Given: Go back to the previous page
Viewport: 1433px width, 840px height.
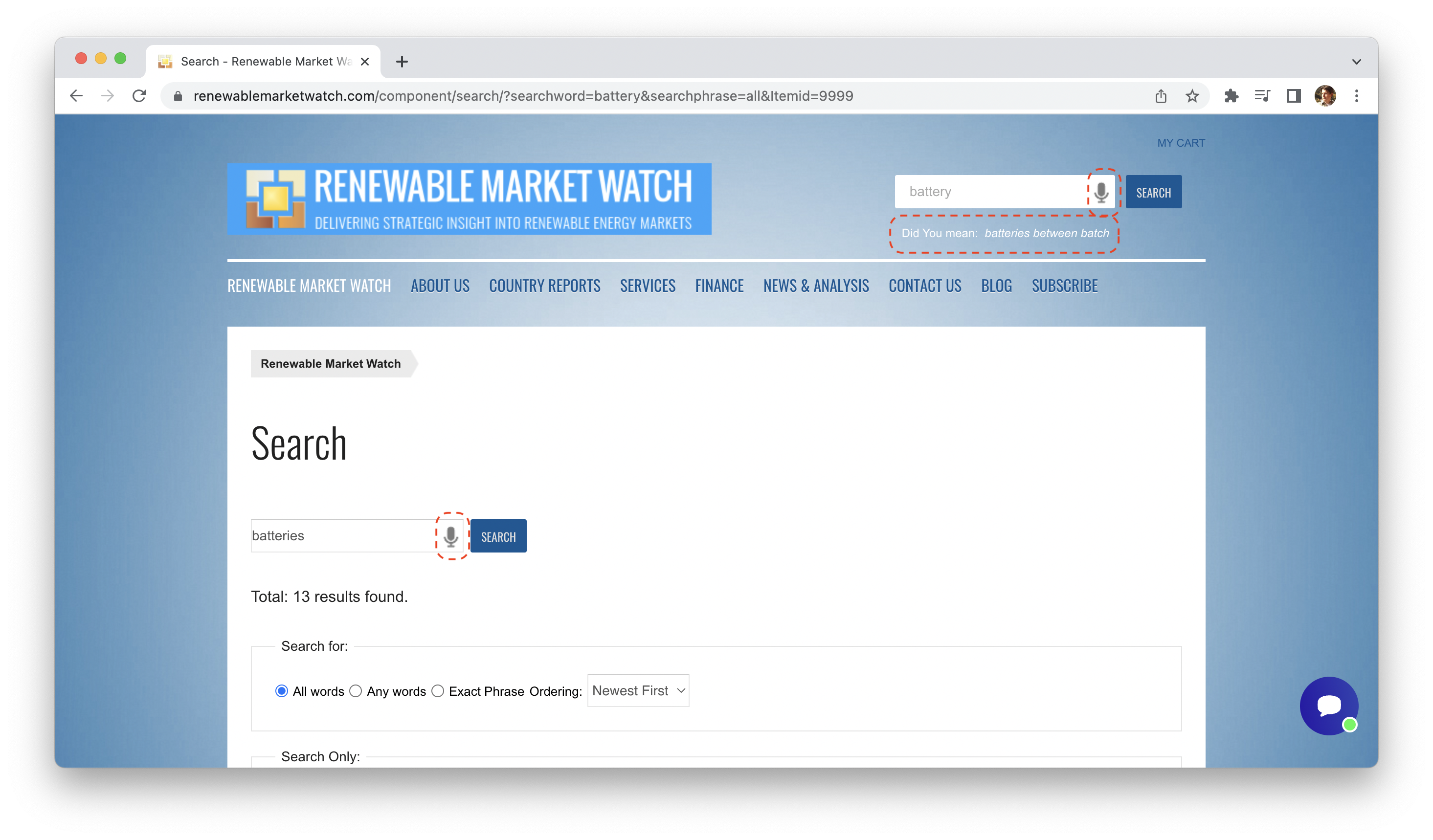Looking at the screenshot, I should 77,96.
